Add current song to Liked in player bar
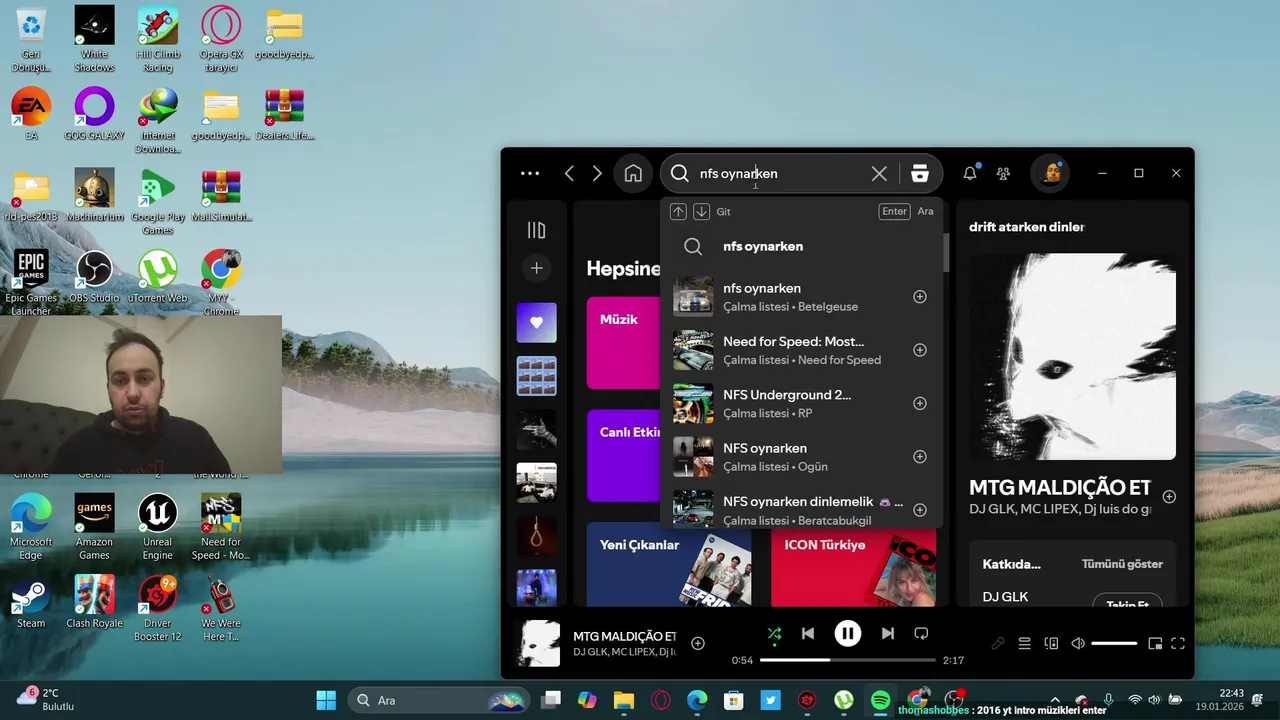Viewport: 1280px width, 720px height. click(x=698, y=643)
